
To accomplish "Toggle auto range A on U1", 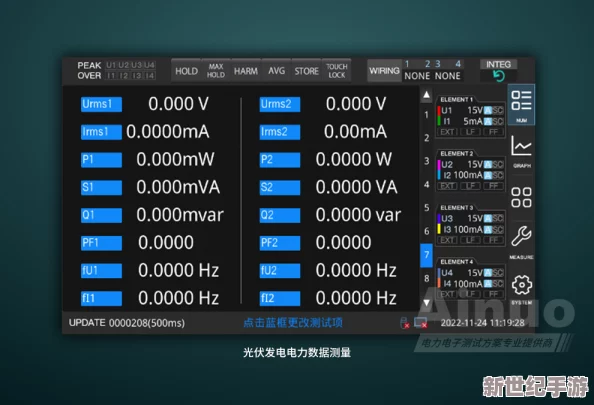I will (x=488, y=111).
